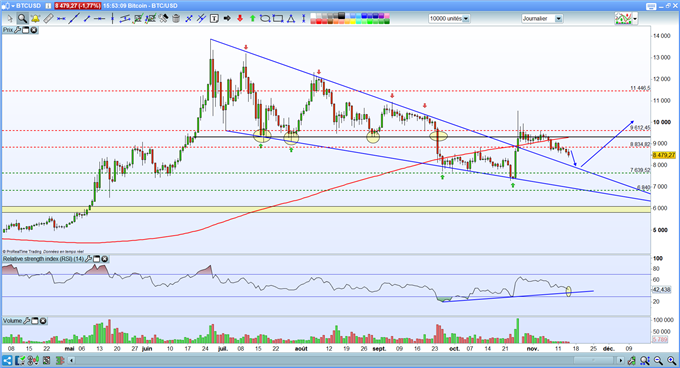Screen dimensions: 680x368
Task: Click the Volume panel label
Action: click(13, 321)
